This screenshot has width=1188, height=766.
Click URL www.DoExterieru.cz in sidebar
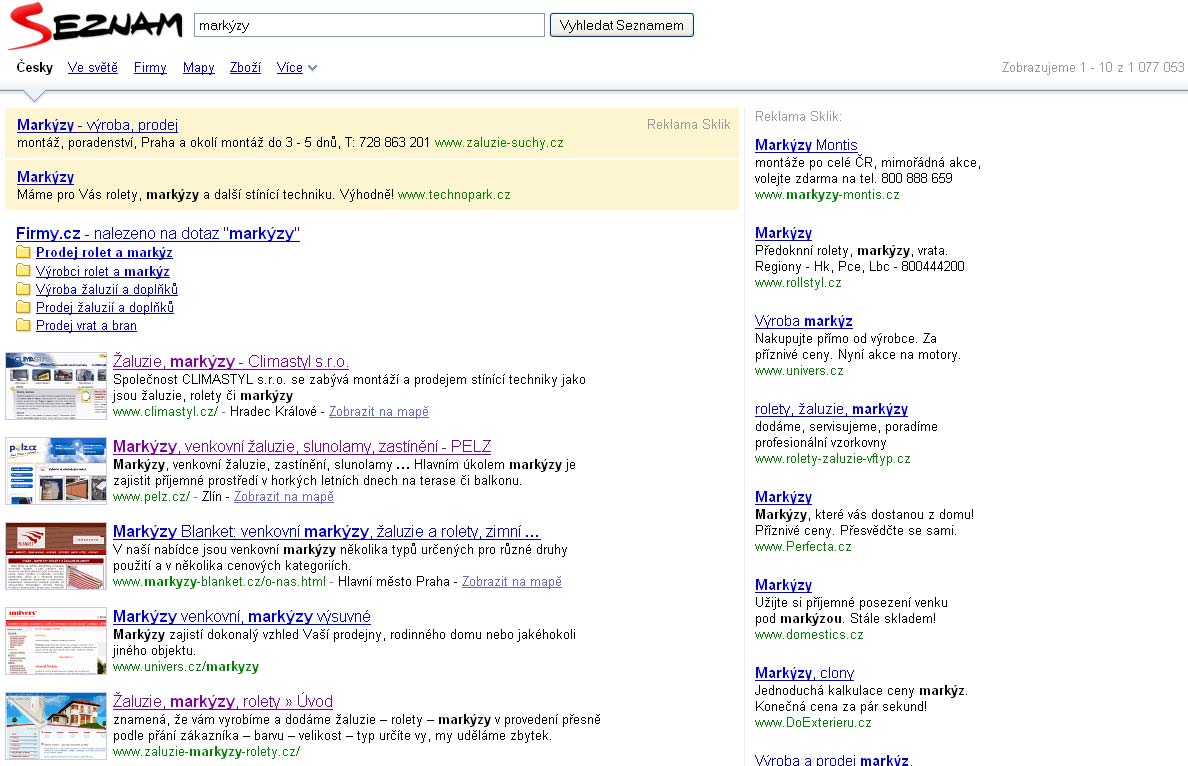click(813, 723)
